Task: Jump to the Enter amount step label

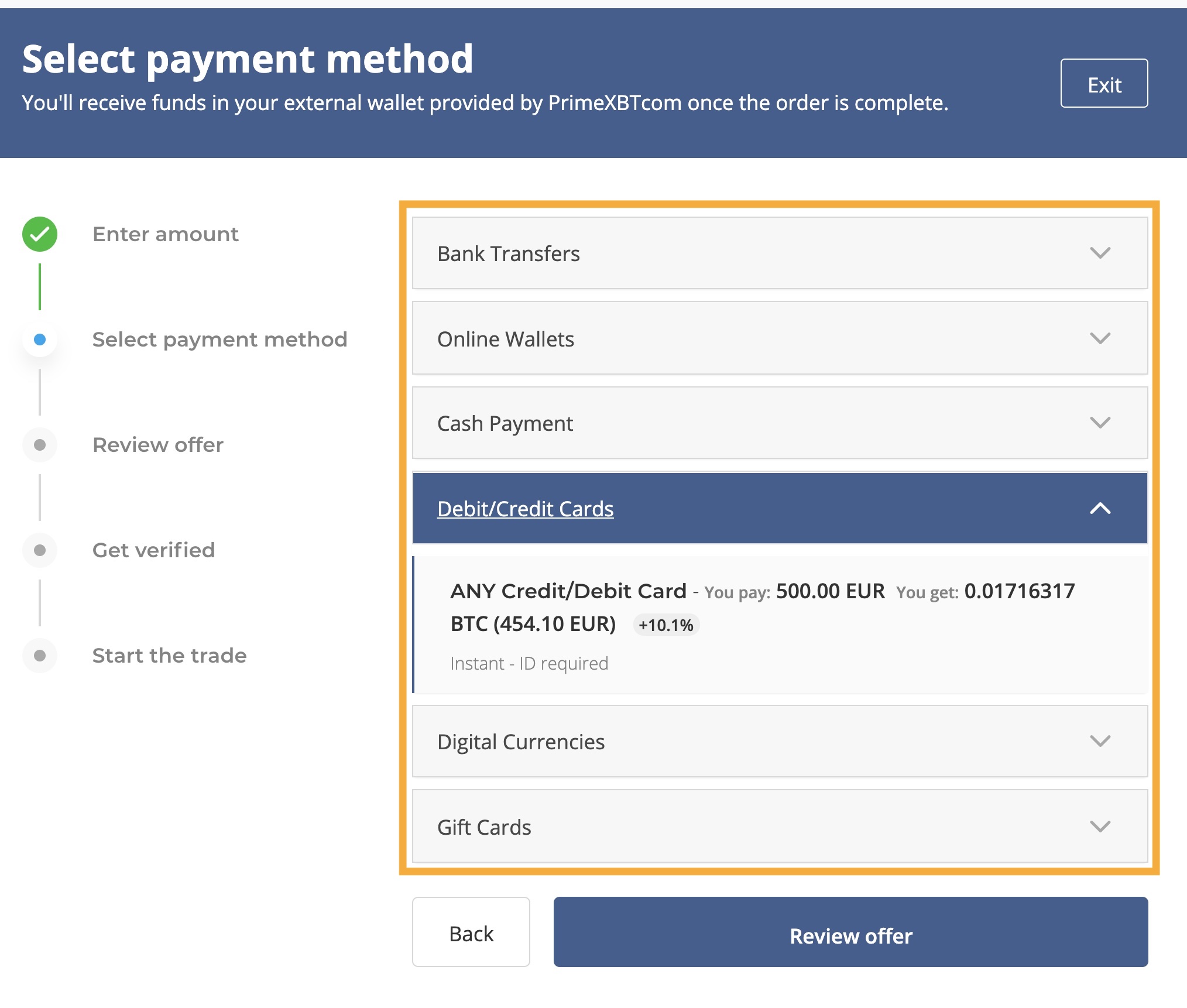Action: 166,234
